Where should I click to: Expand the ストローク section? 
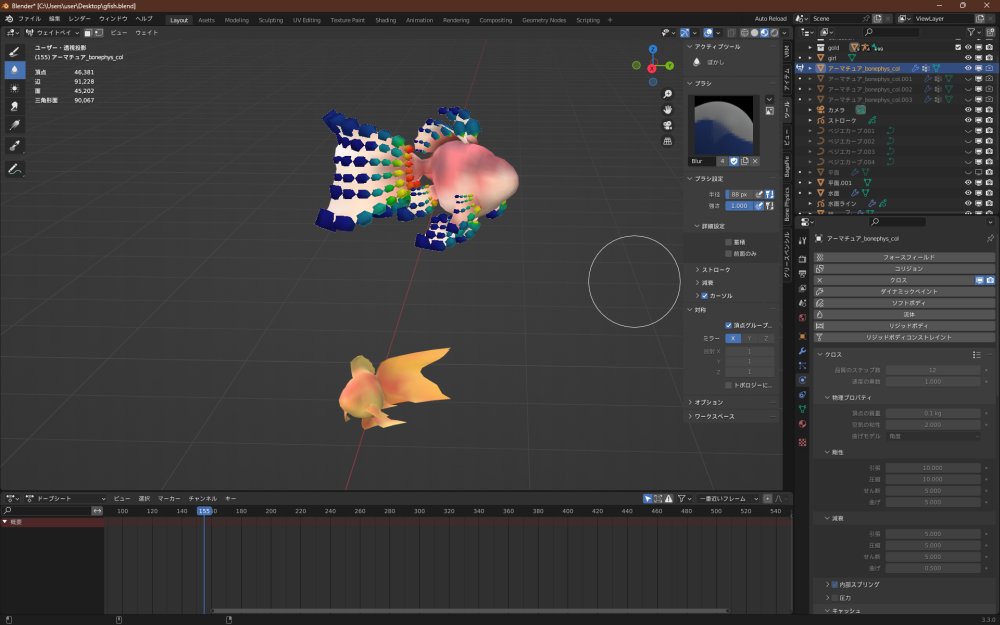715,269
